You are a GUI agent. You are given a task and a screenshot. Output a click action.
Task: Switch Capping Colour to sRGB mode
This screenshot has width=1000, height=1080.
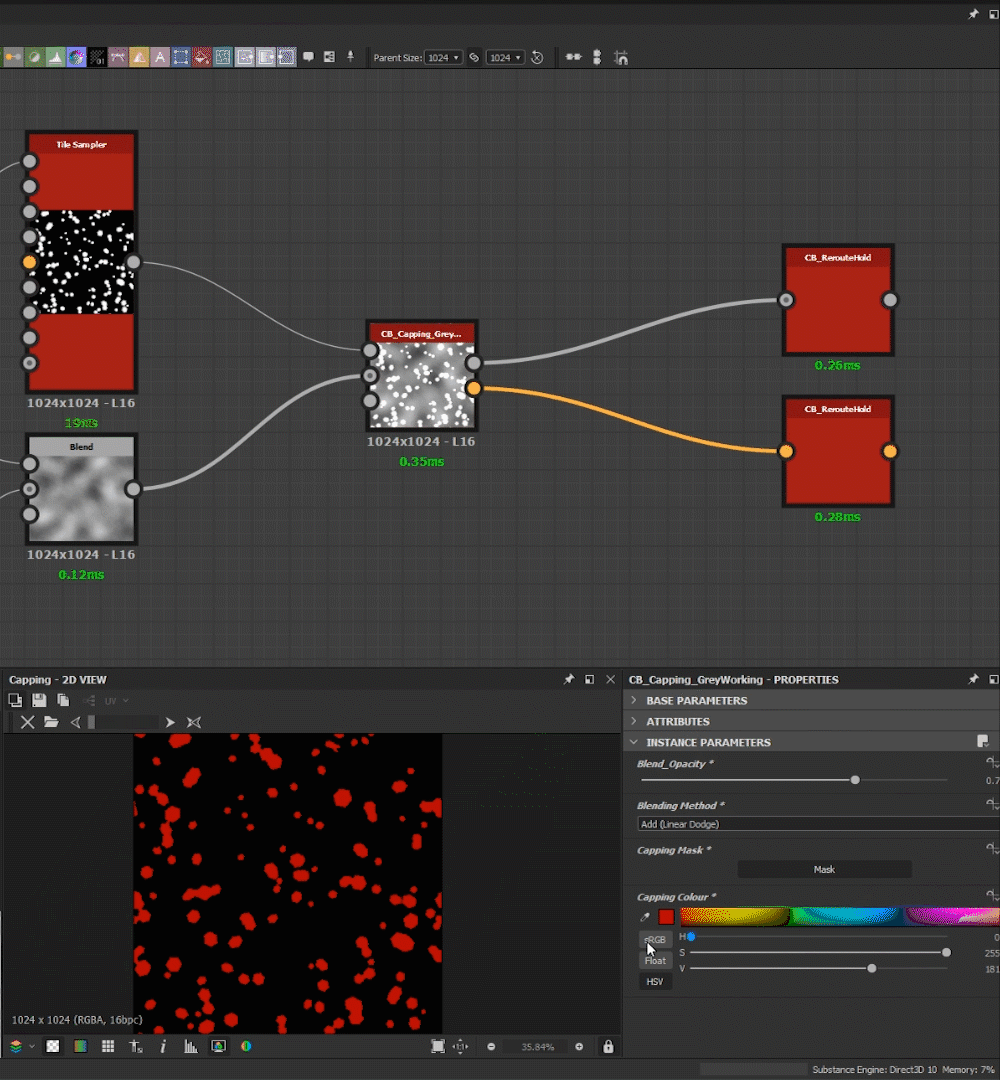(655, 939)
